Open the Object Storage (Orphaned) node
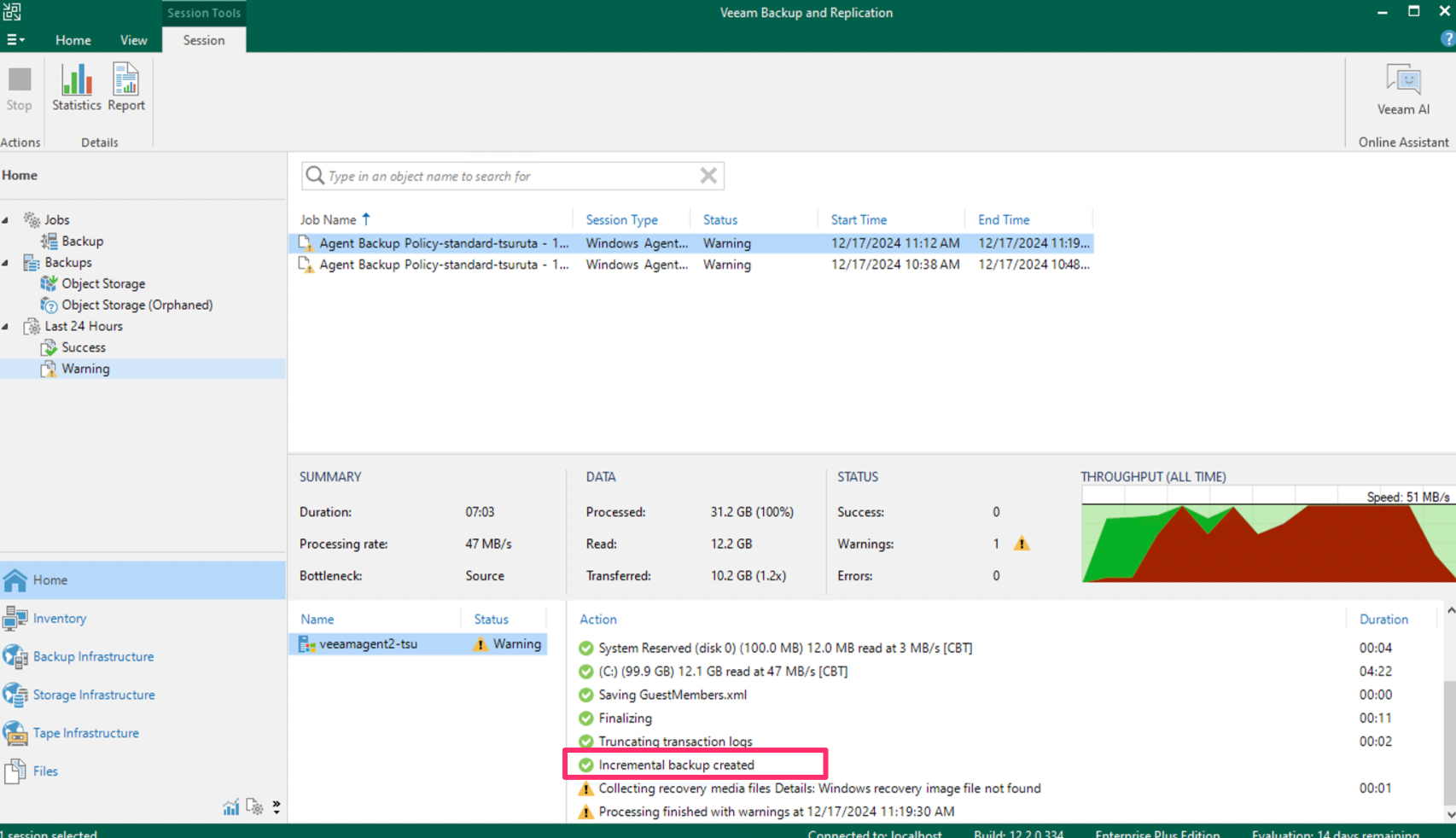Viewport: 1456px width, 838px height. point(137,306)
